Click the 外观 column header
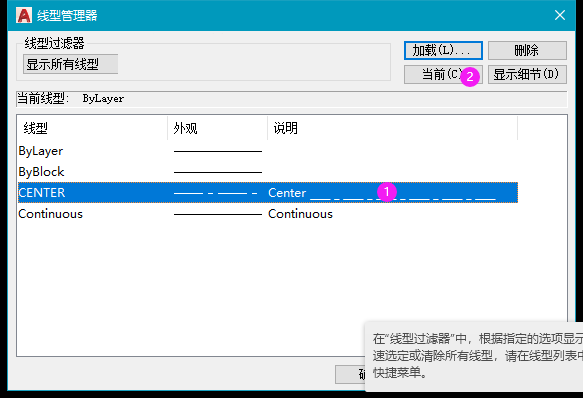The width and height of the screenshot is (583, 398). point(218,128)
